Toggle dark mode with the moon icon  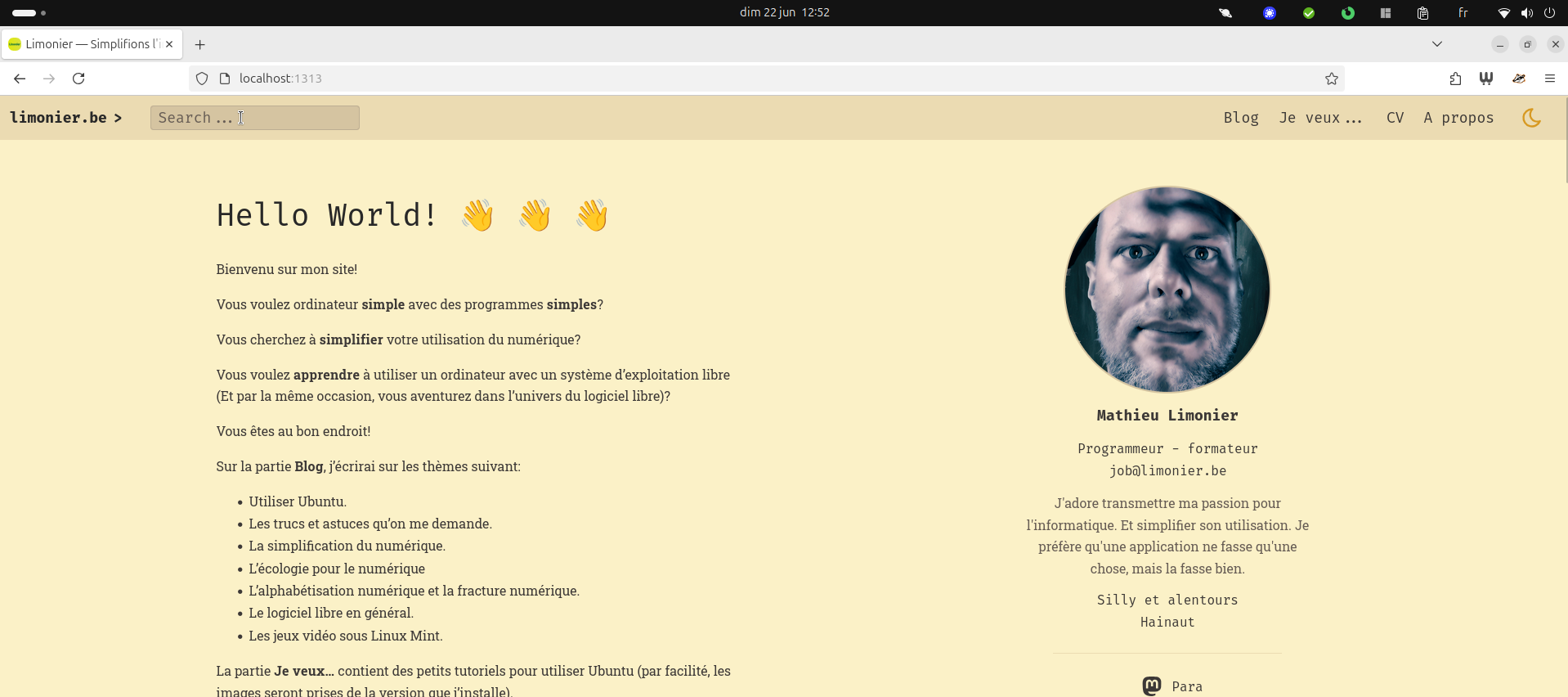1531,118
